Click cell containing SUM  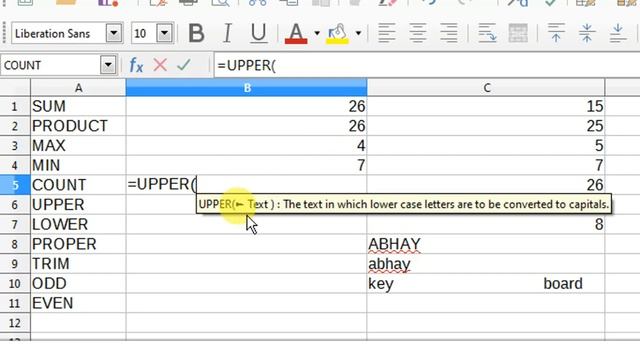78,107
